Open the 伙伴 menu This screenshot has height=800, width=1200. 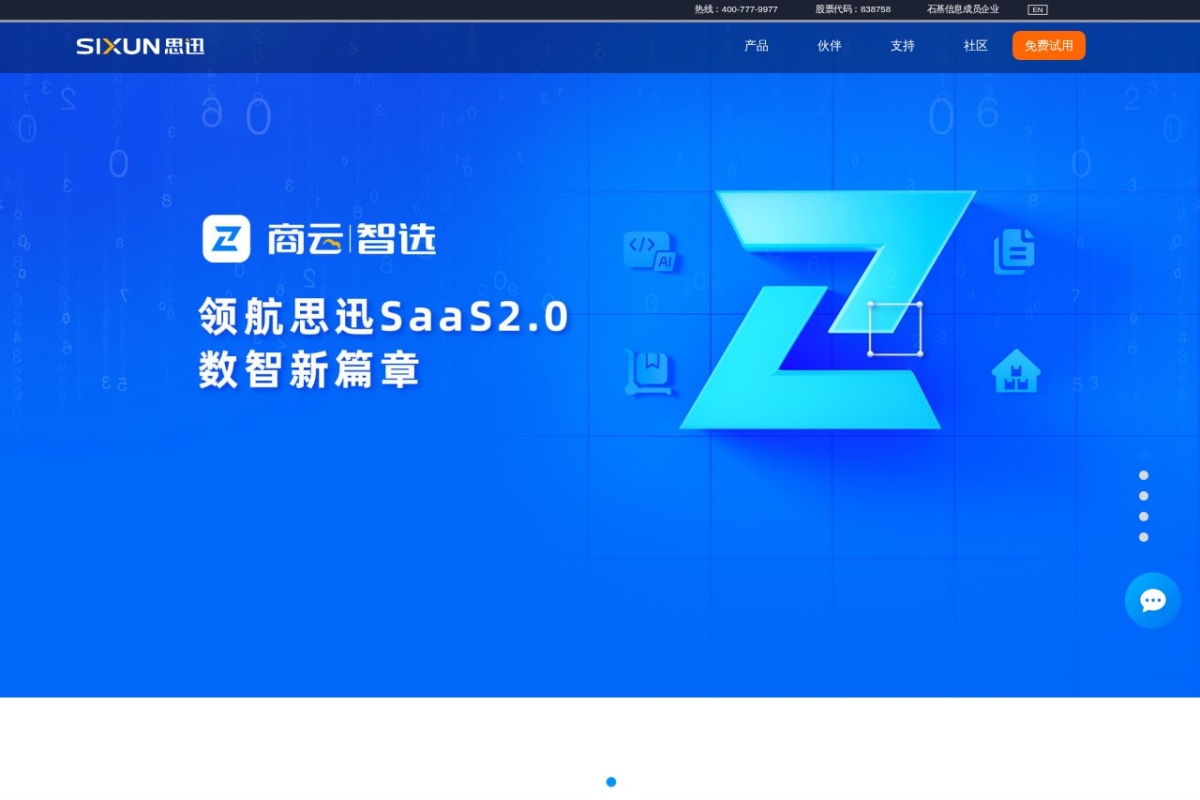(829, 46)
